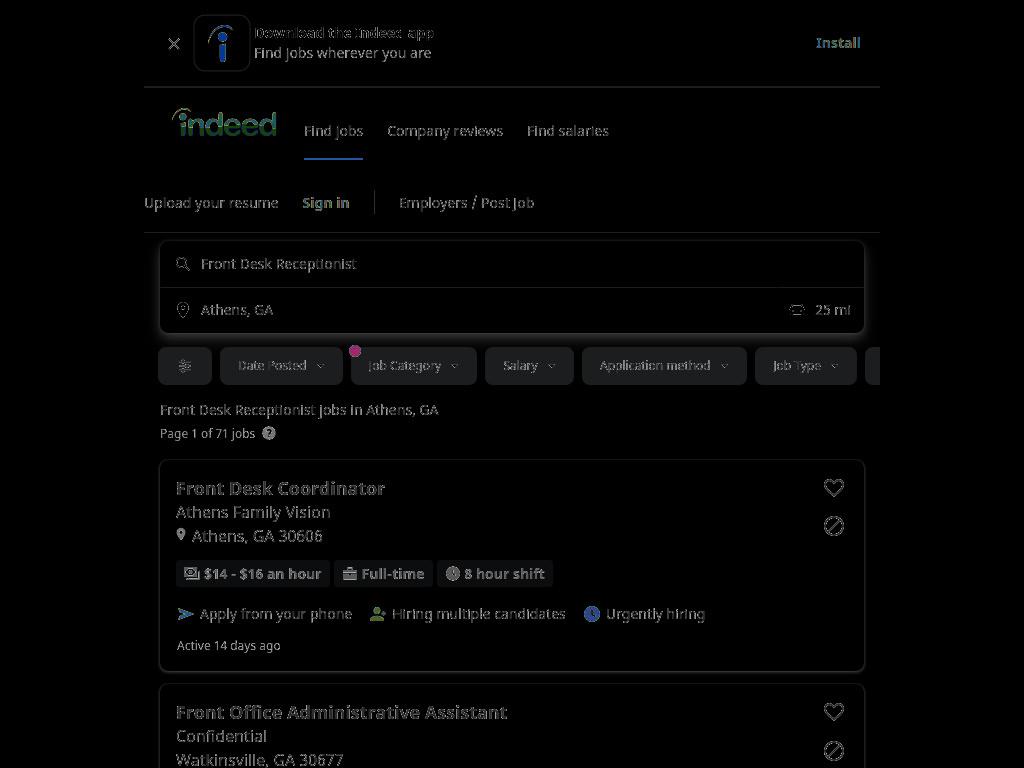Expand the Salary filter dropdown

point(530,366)
